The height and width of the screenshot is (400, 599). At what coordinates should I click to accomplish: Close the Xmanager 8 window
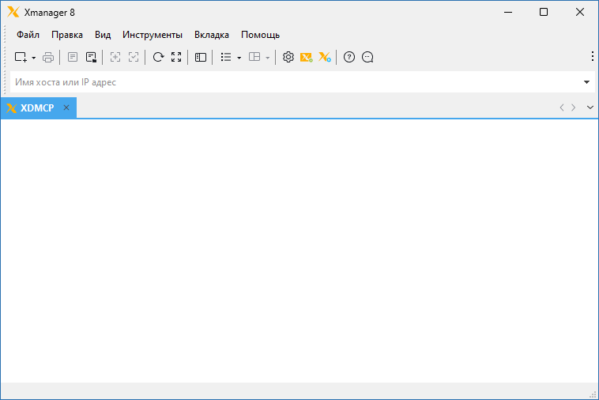[580, 12]
